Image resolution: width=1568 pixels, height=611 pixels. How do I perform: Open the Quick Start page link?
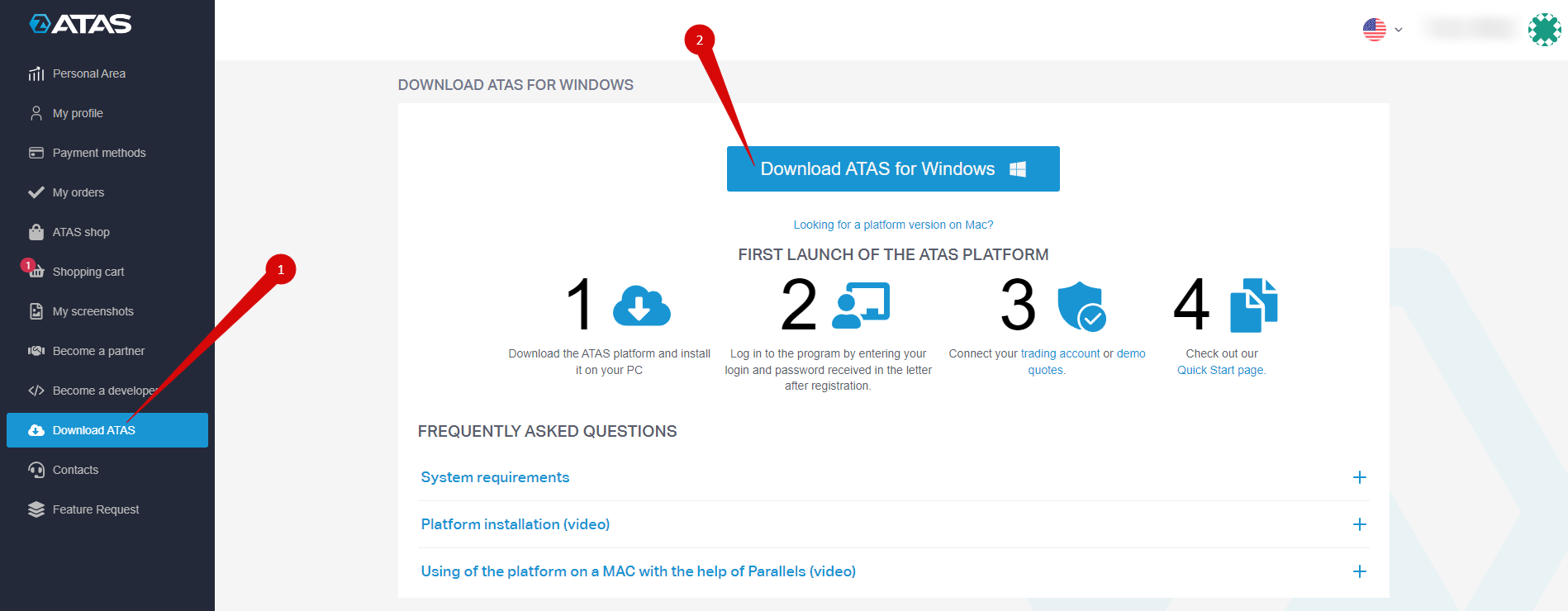tap(1220, 370)
